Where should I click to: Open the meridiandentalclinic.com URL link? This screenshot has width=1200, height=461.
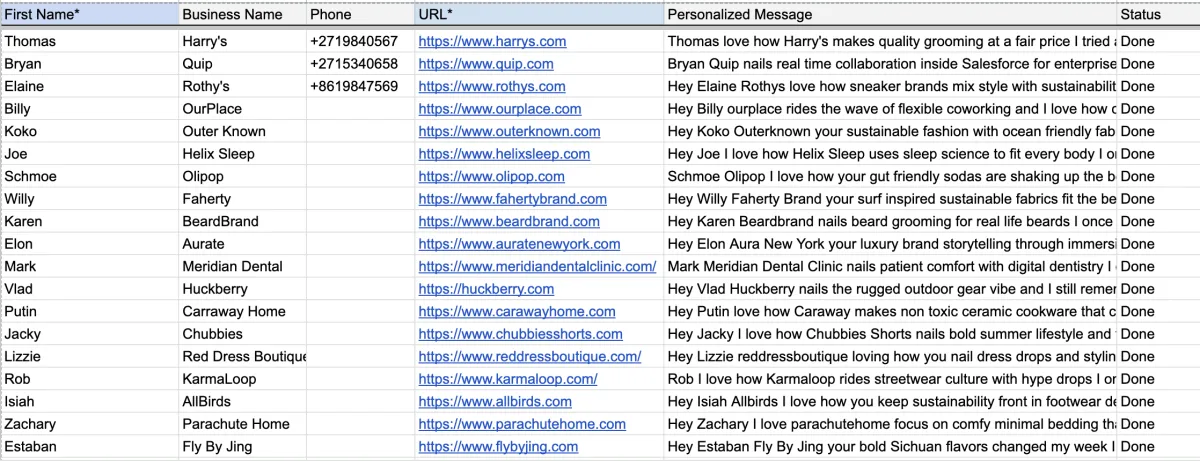coord(537,266)
